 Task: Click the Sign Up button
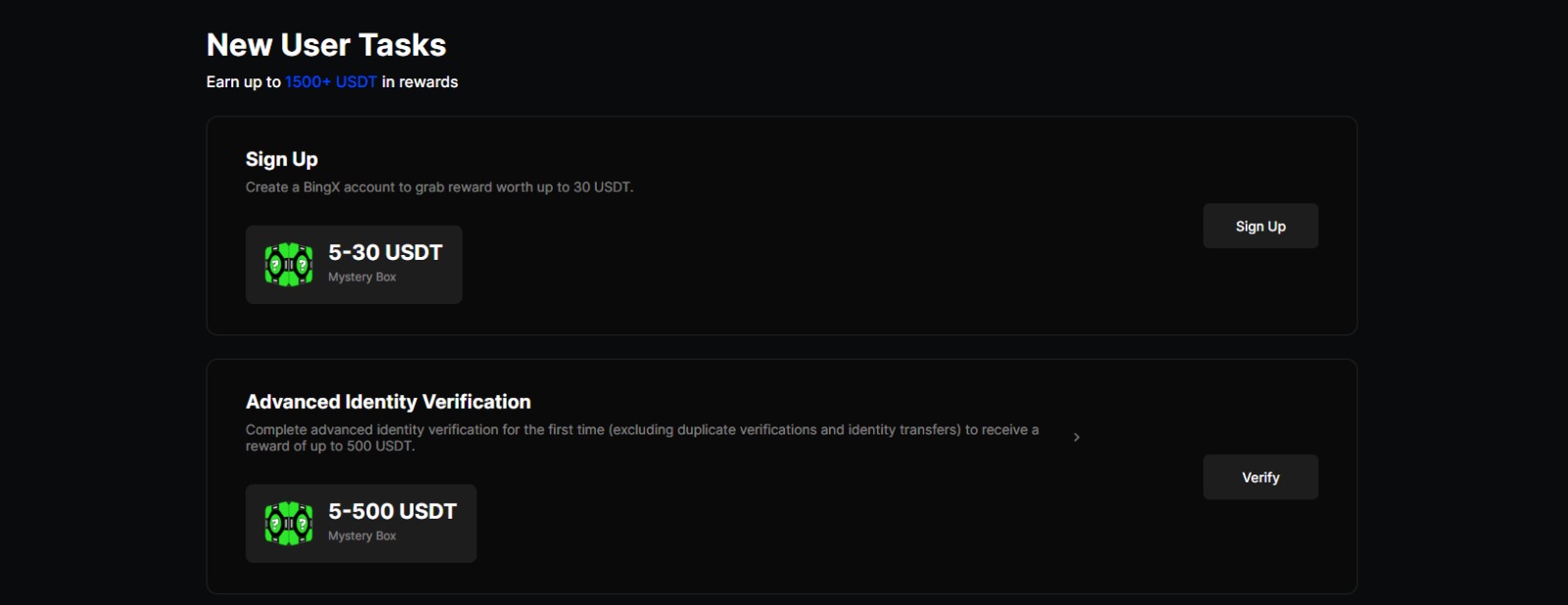[x=1260, y=226]
